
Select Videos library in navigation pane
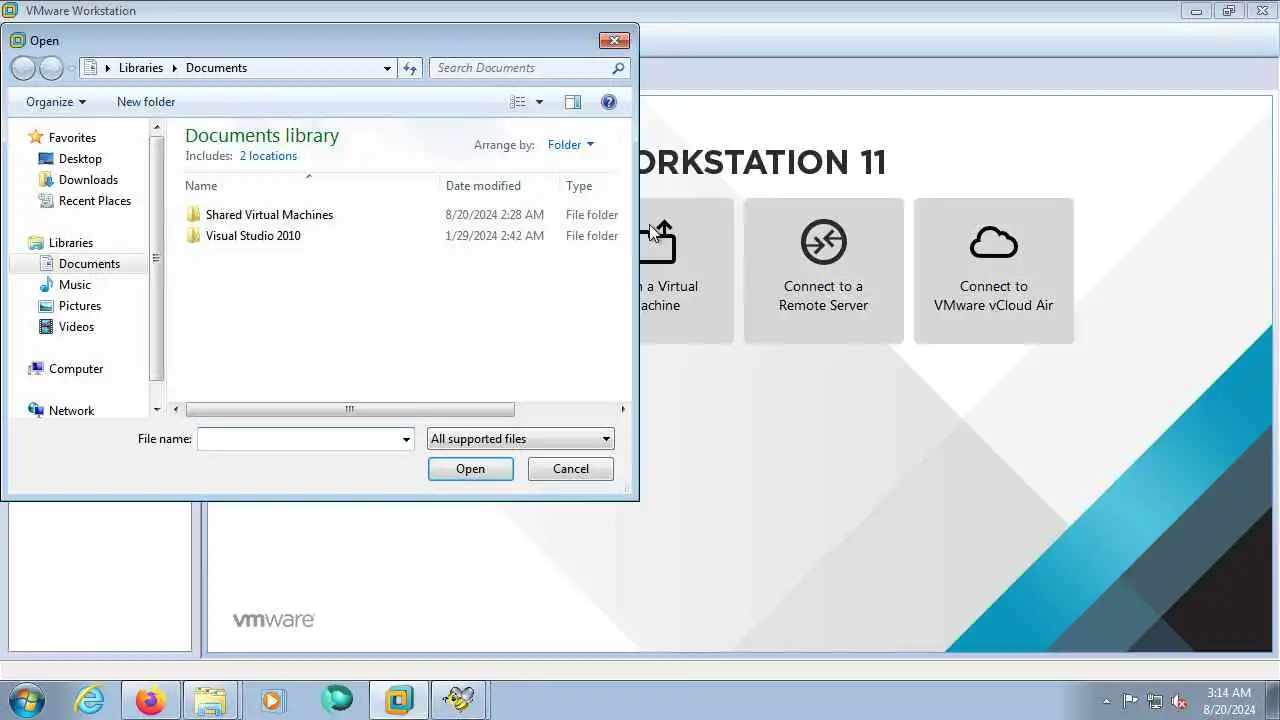tap(76, 327)
